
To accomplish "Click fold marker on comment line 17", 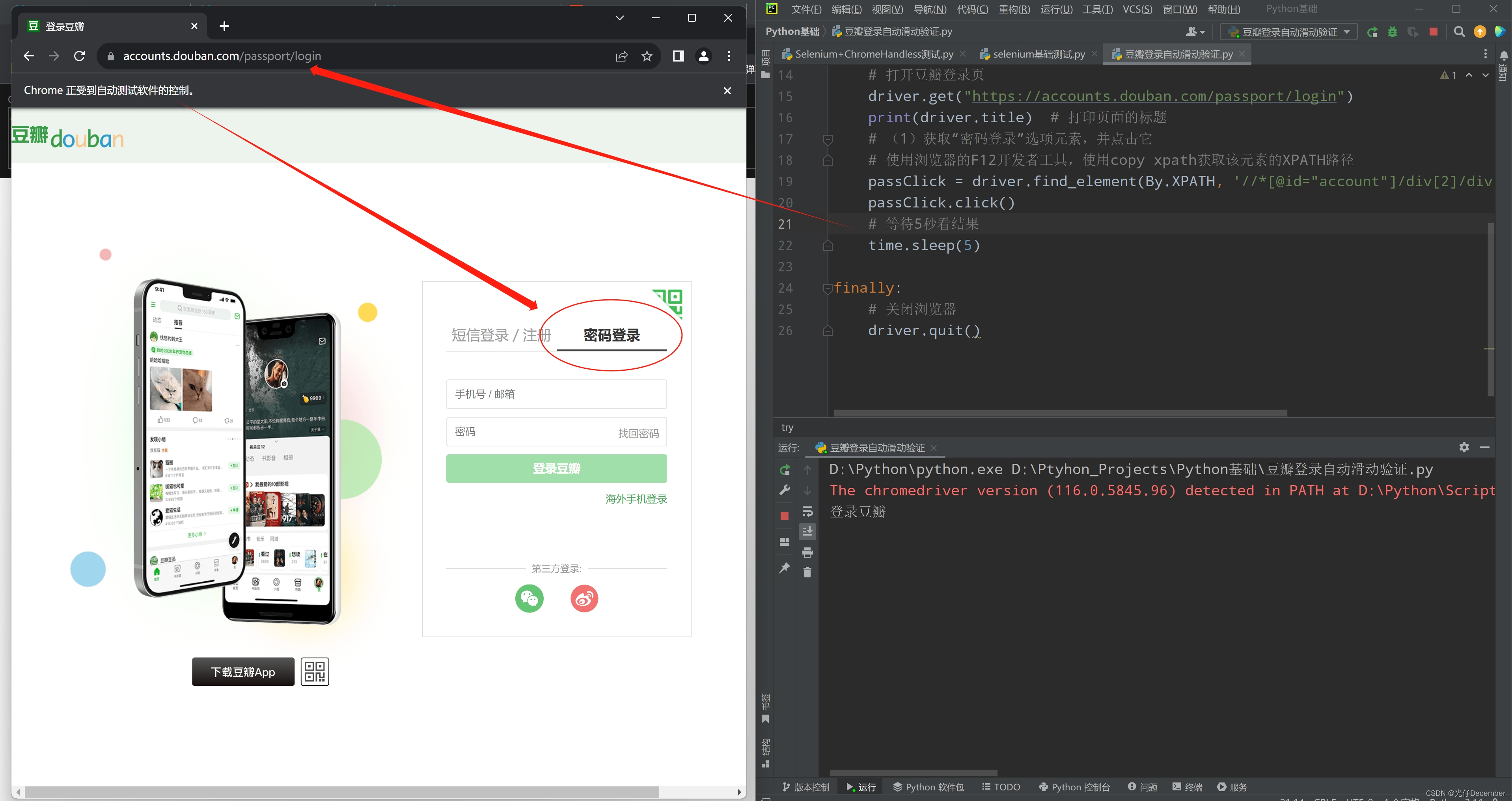I will pyautogui.click(x=828, y=139).
